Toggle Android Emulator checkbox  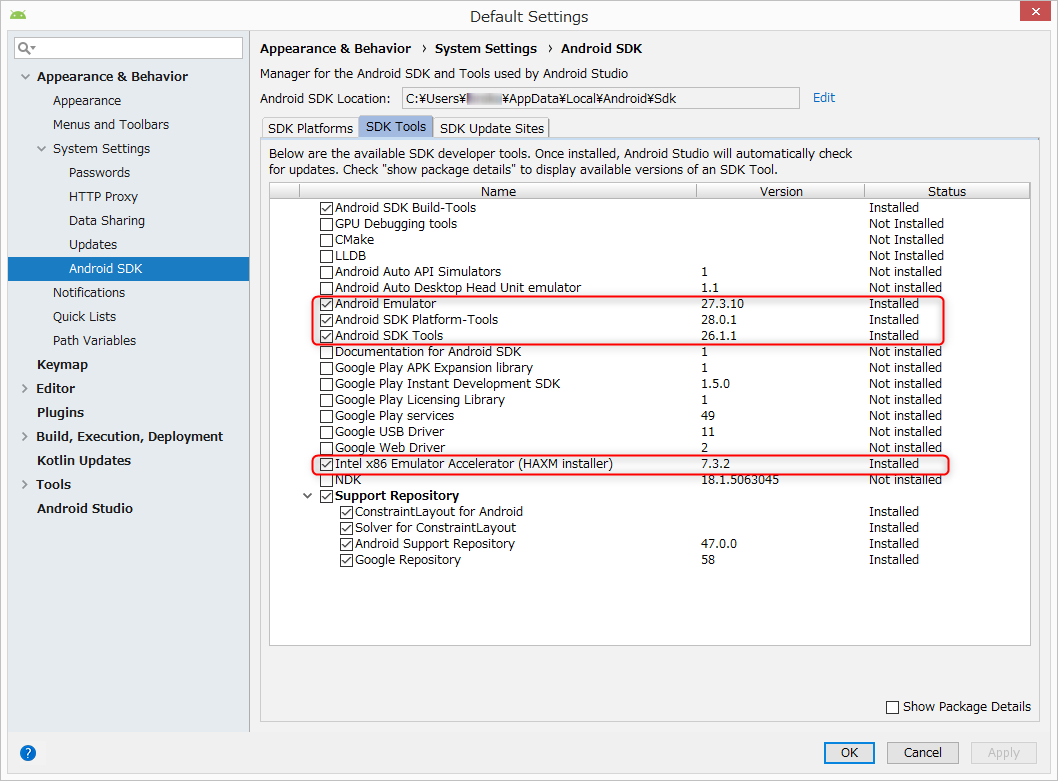tap(327, 304)
